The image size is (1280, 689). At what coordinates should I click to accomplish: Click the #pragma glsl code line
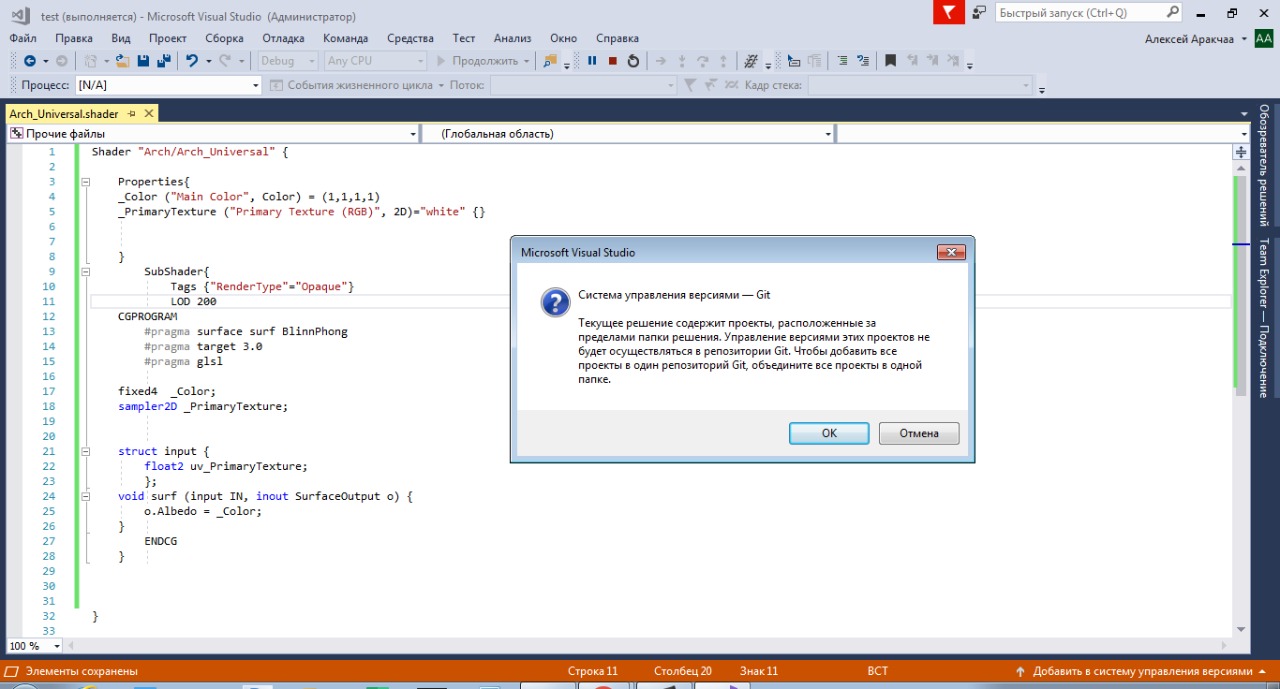click(x=184, y=361)
